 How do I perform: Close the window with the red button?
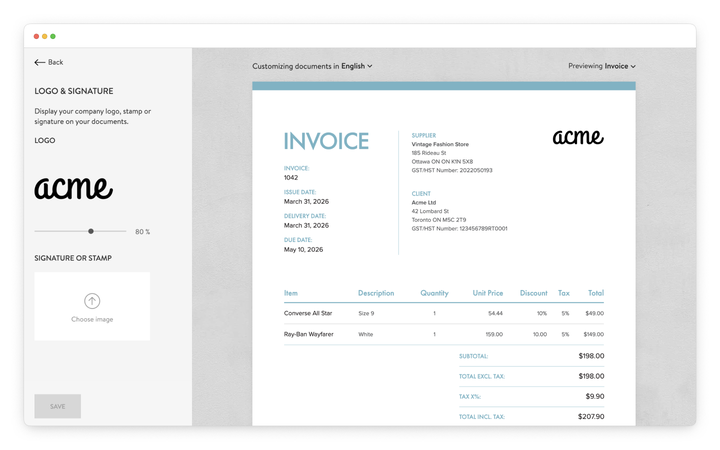click(x=37, y=36)
